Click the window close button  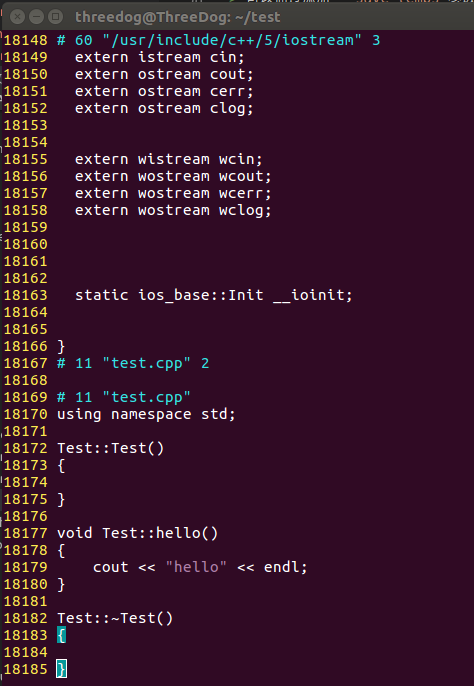17,17
